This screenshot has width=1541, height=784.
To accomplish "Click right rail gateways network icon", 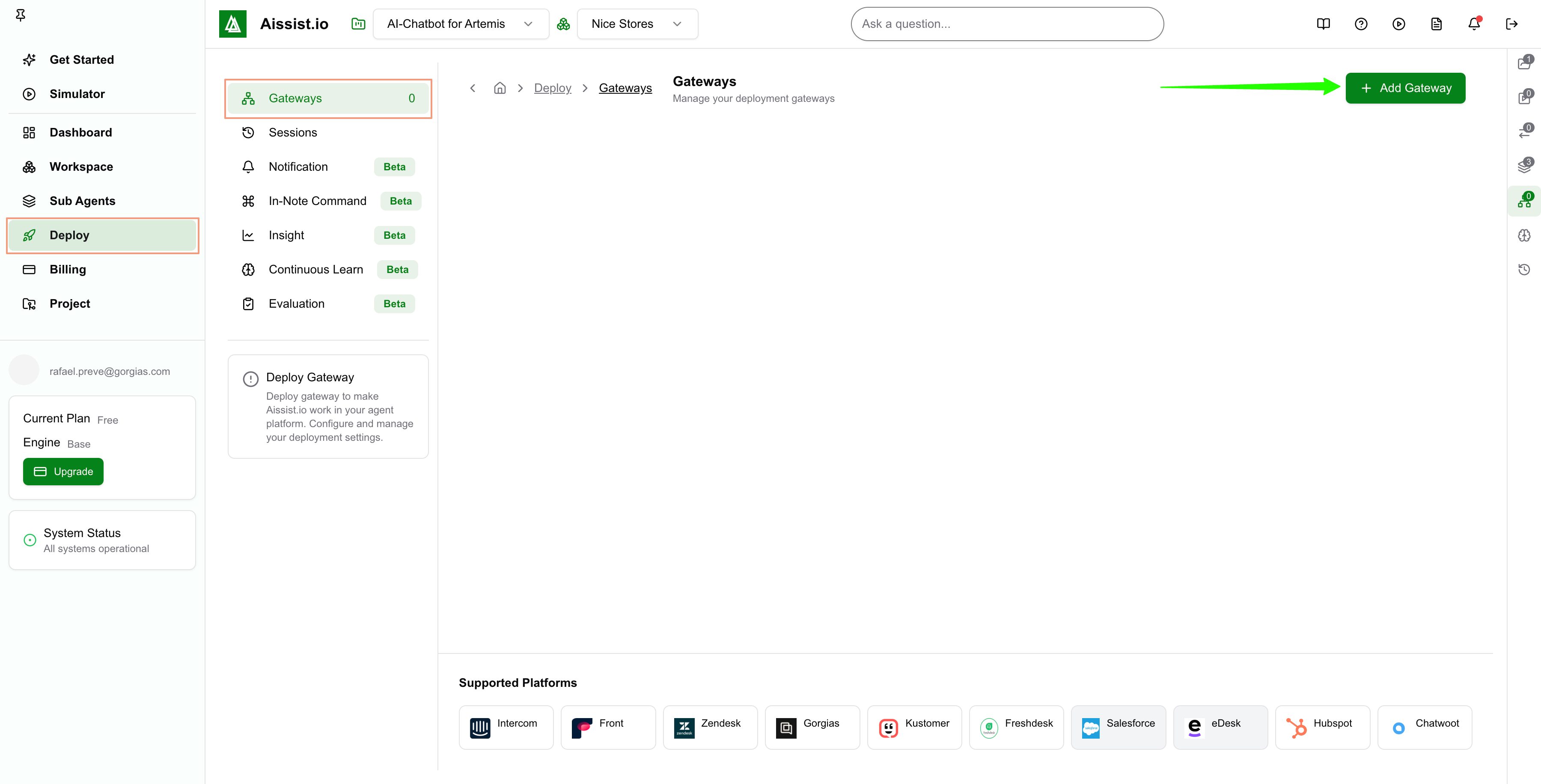I will 1524,200.
